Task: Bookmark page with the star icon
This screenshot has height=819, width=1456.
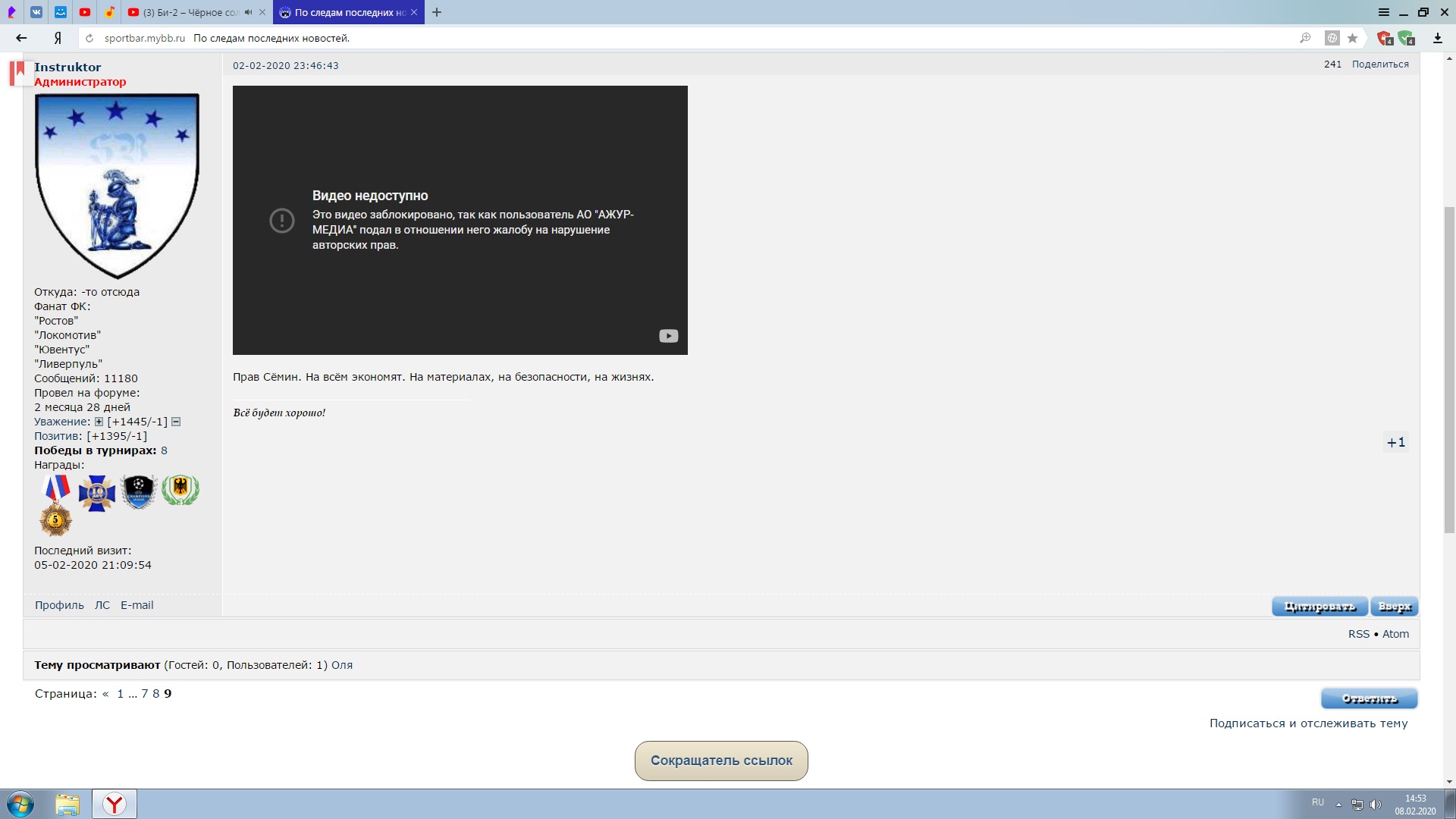Action: tap(1352, 38)
